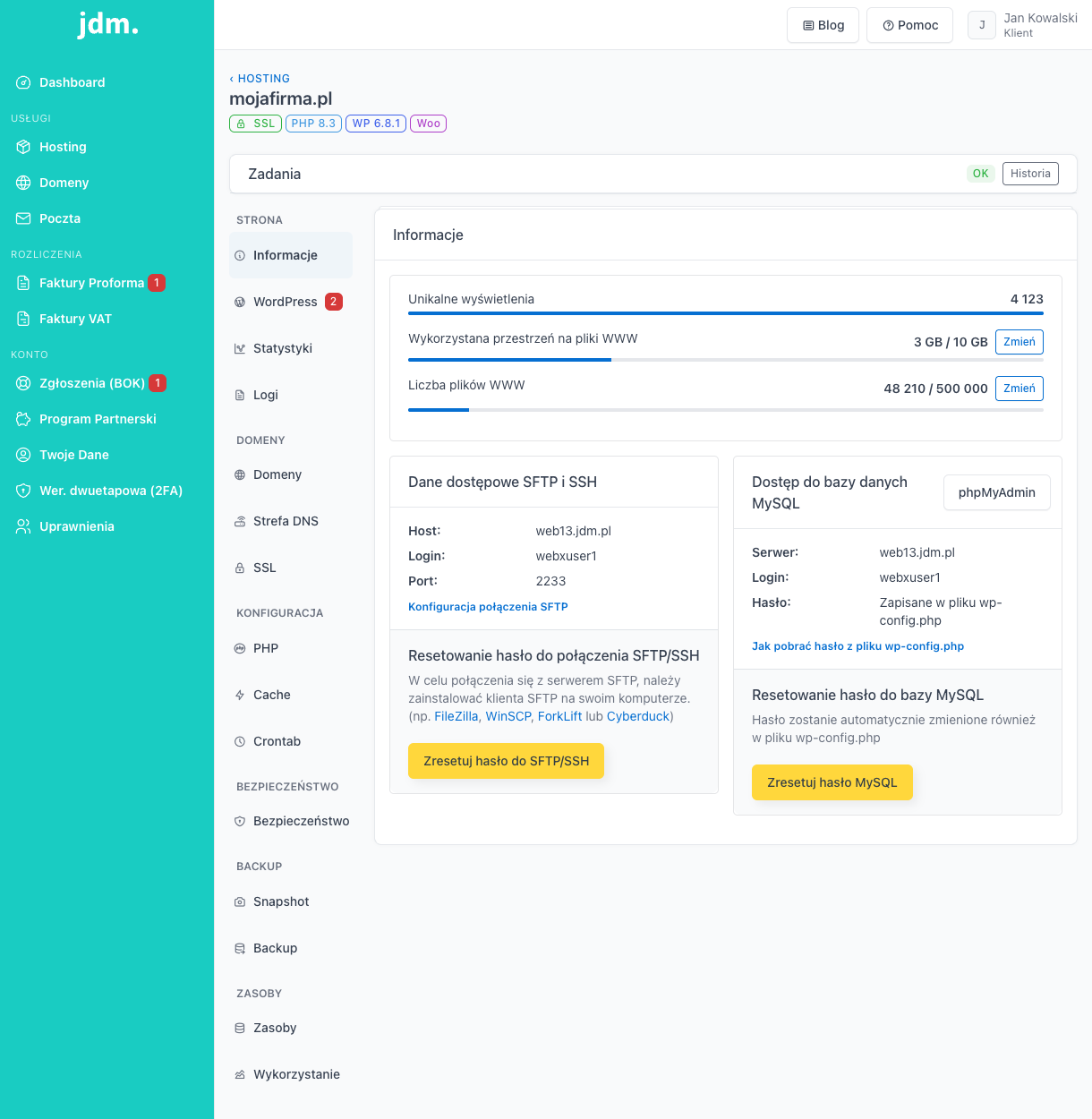Image resolution: width=1092 pixels, height=1119 pixels.
Task: Open Jan Kowalski user account menu
Action: coord(1022,25)
